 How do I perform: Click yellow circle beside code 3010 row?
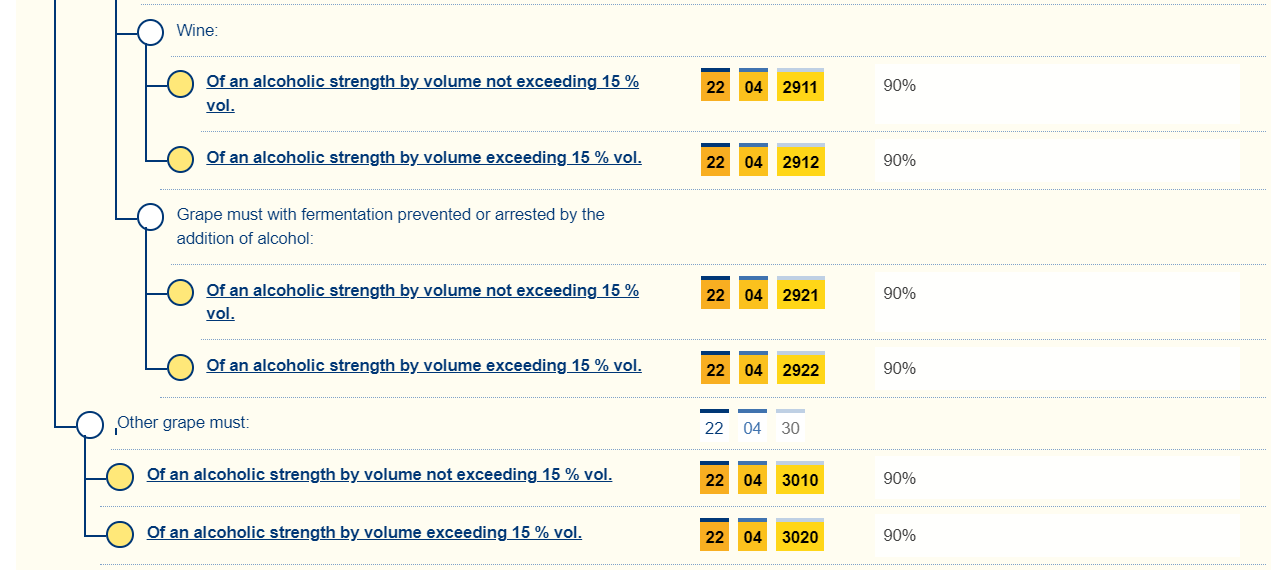click(120, 478)
